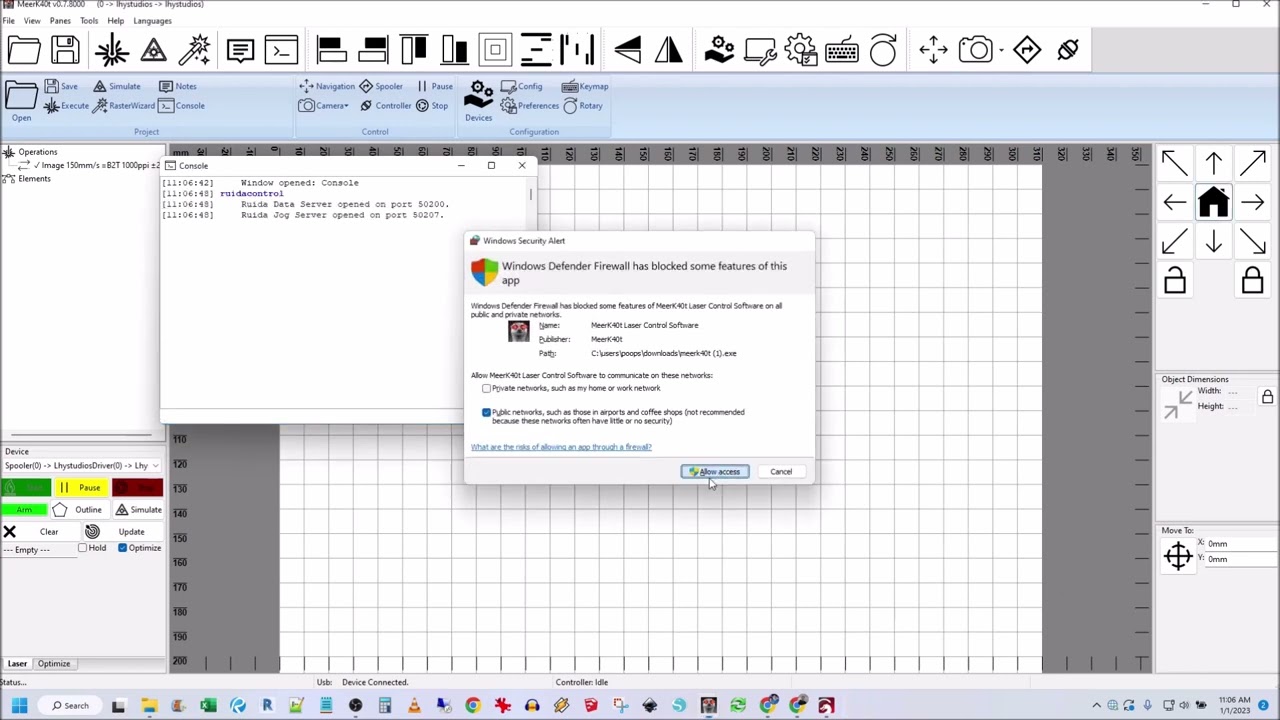The width and height of the screenshot is (1280, 720).
Task: Open Notes via speech bubble toolbar icon
Action: click(240, 50)
